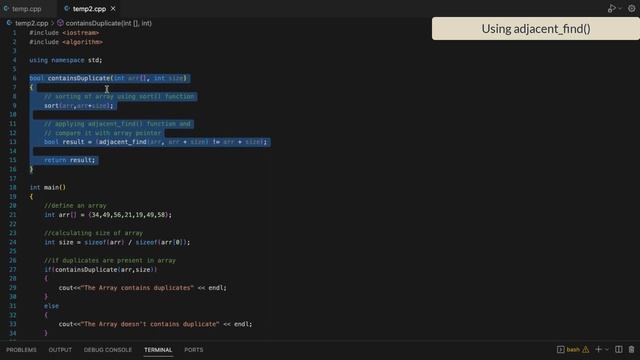
Task: Click the sizeof expression on line 24
Action: (x=137, y=242)
